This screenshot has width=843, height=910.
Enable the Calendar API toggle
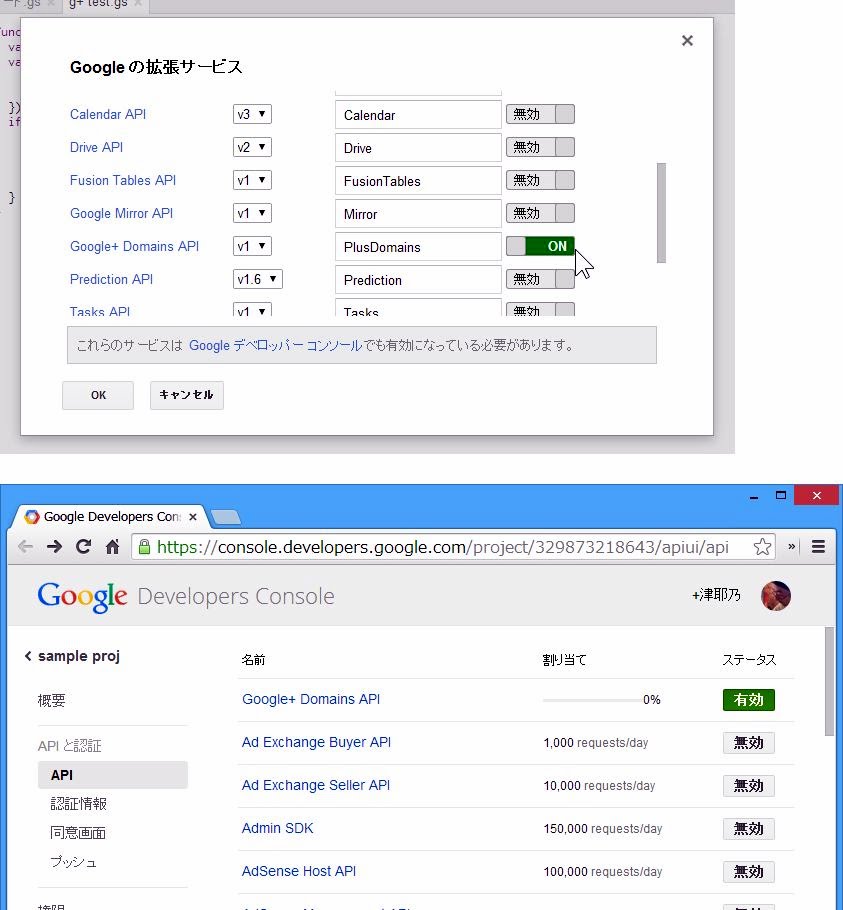pyautogui.click(x=540, y=114)
